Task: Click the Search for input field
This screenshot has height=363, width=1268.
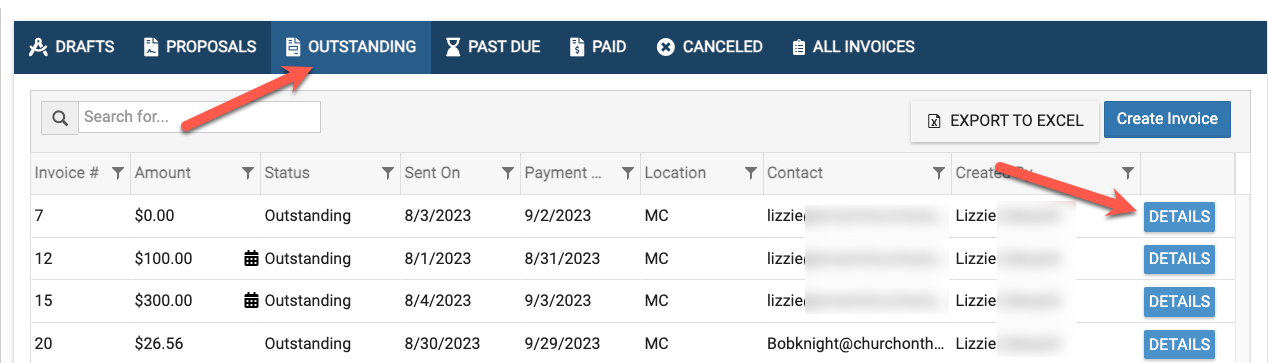Action: click(x=200, y=117)
